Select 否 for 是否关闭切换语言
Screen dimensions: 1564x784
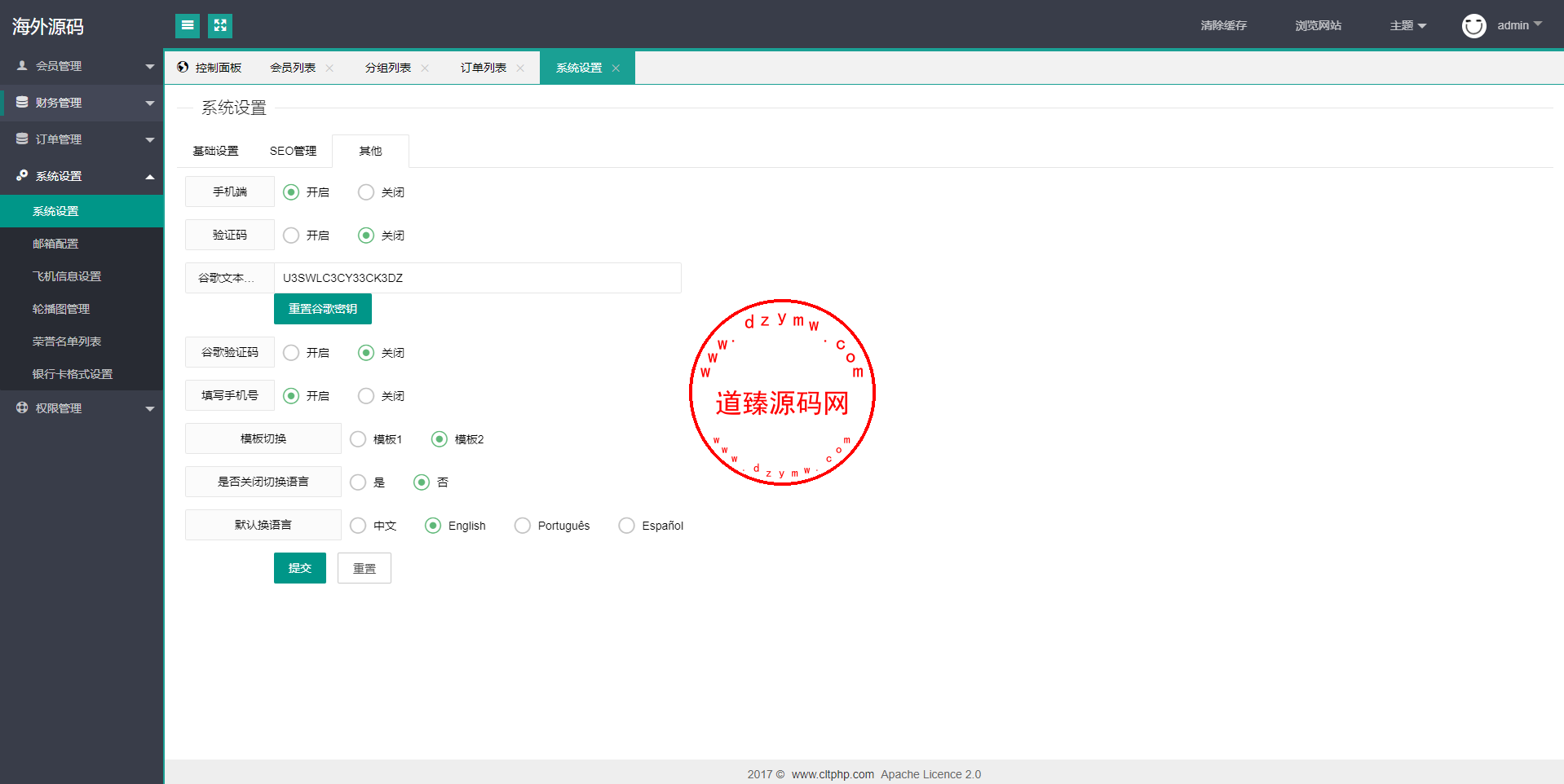422,482
